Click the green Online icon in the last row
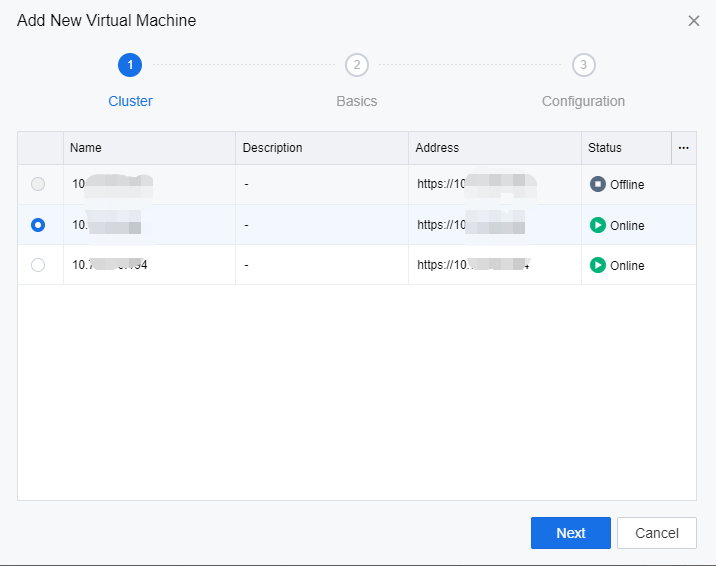This screenshot has height=566, width=716. pyautogui.click(x=598, y=265)
